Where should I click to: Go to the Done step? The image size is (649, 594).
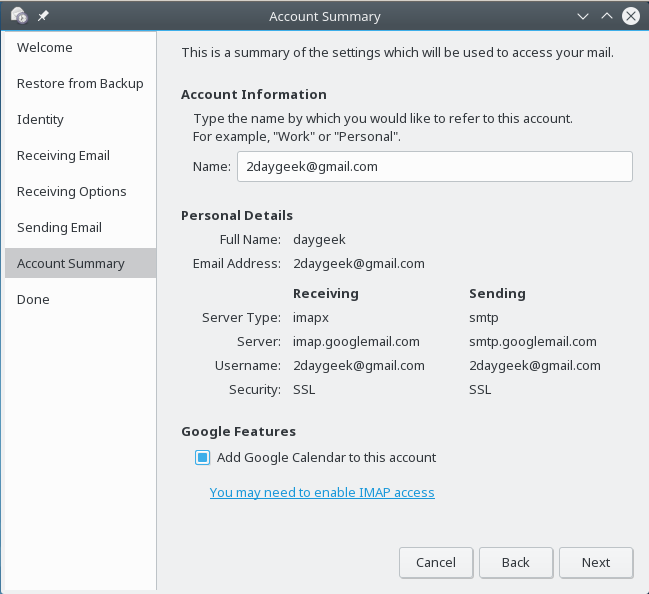[33, 300]
